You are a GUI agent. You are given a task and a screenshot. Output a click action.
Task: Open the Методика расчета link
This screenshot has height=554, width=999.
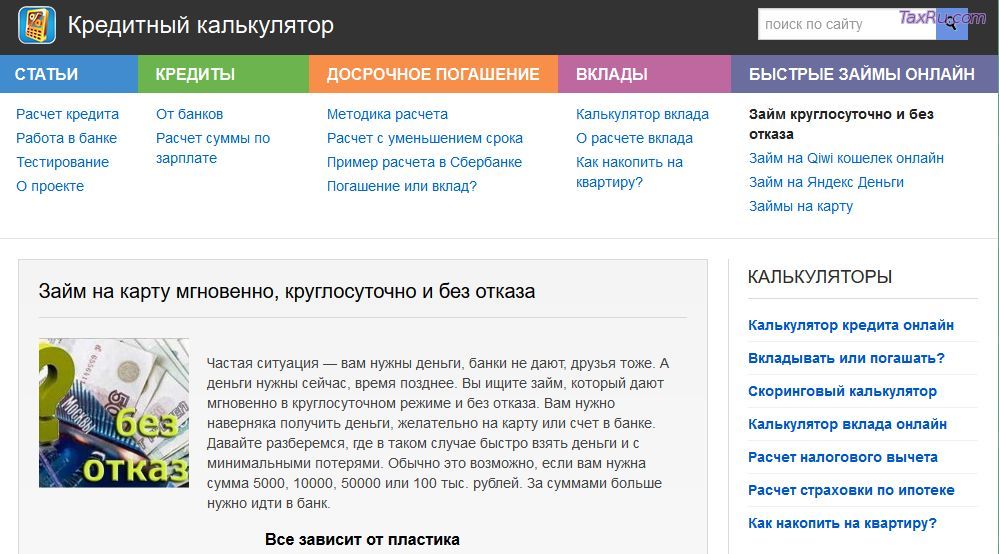tap(387, 114)
